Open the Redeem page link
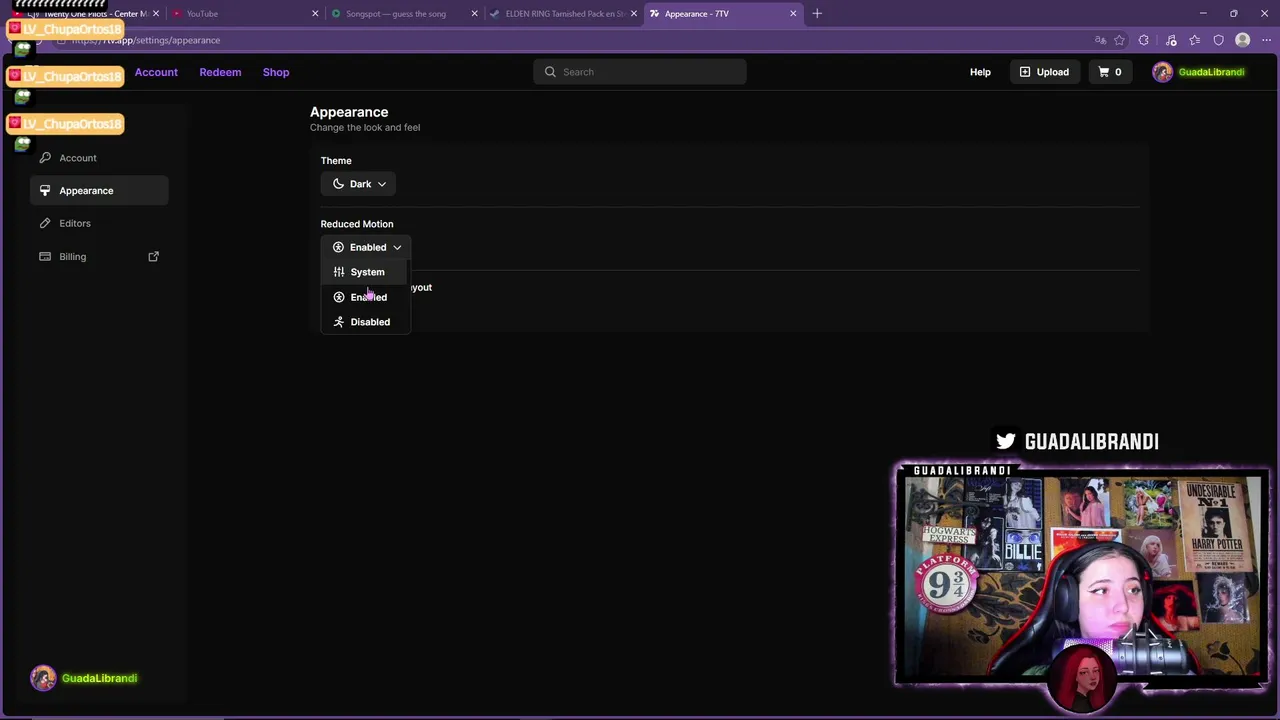Image resolution: width=1280 pixels, height=720 pixels. (220, 72)
